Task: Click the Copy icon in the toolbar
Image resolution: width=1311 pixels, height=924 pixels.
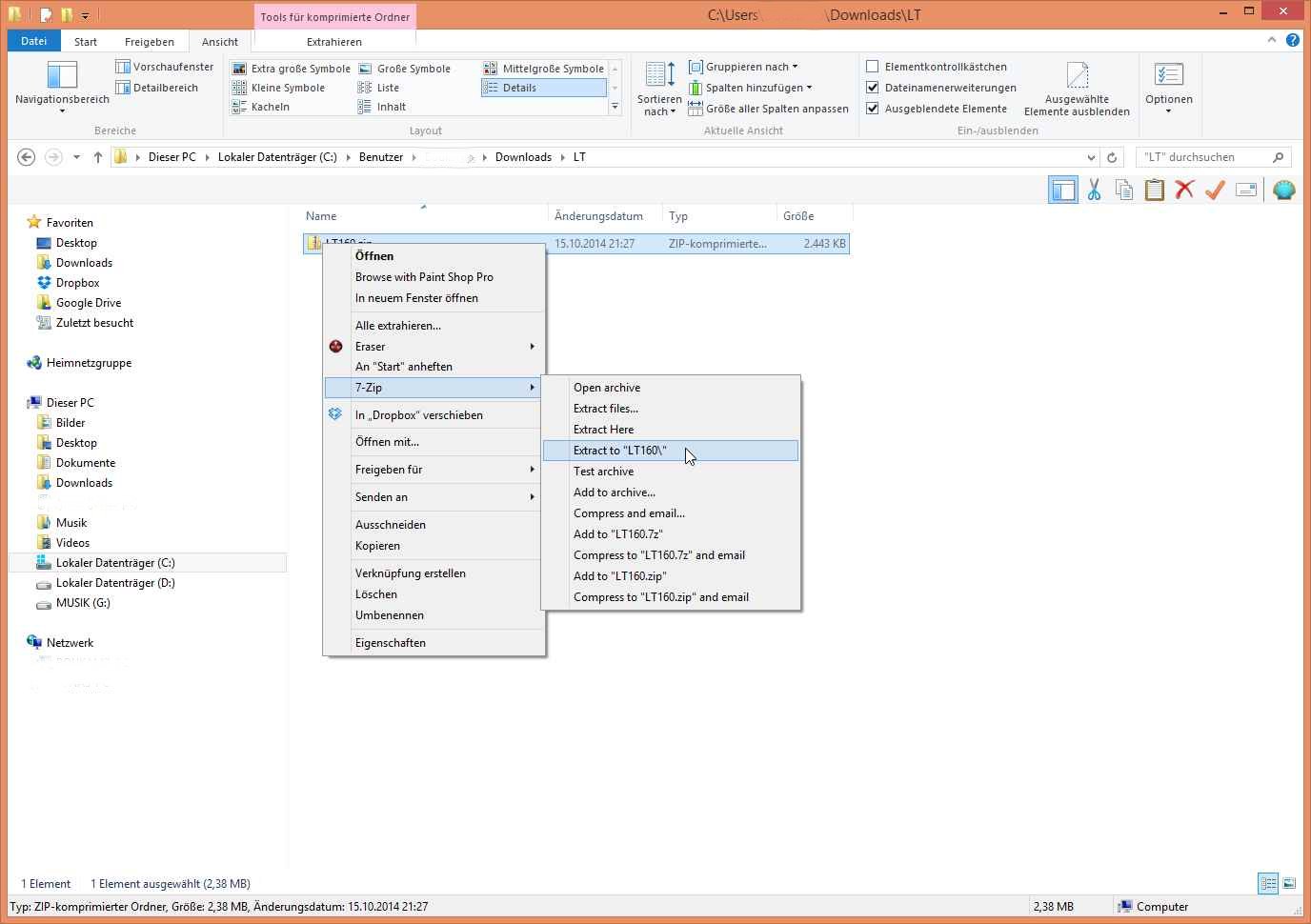Action: [1124, 190]
